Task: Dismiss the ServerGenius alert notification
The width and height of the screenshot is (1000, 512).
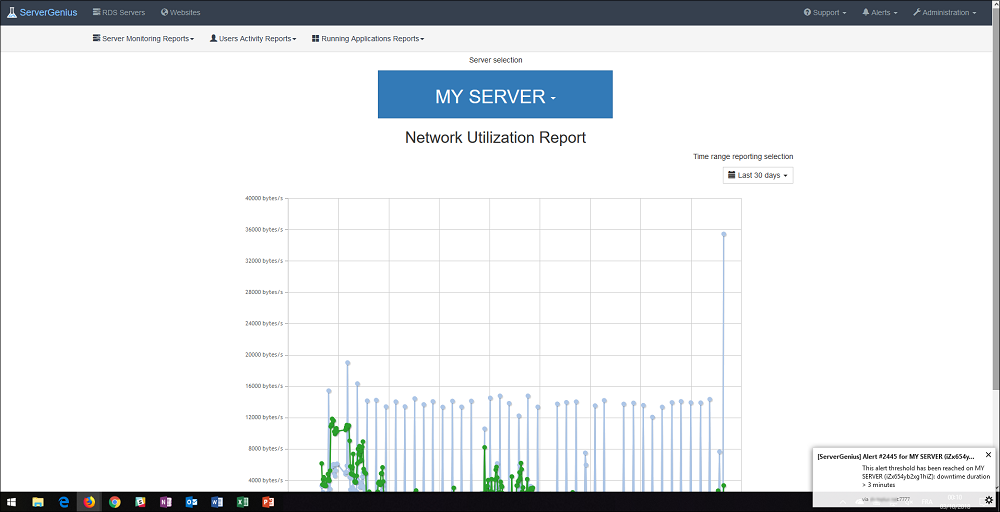Action: pyautogui.click(x=988, y=455)
